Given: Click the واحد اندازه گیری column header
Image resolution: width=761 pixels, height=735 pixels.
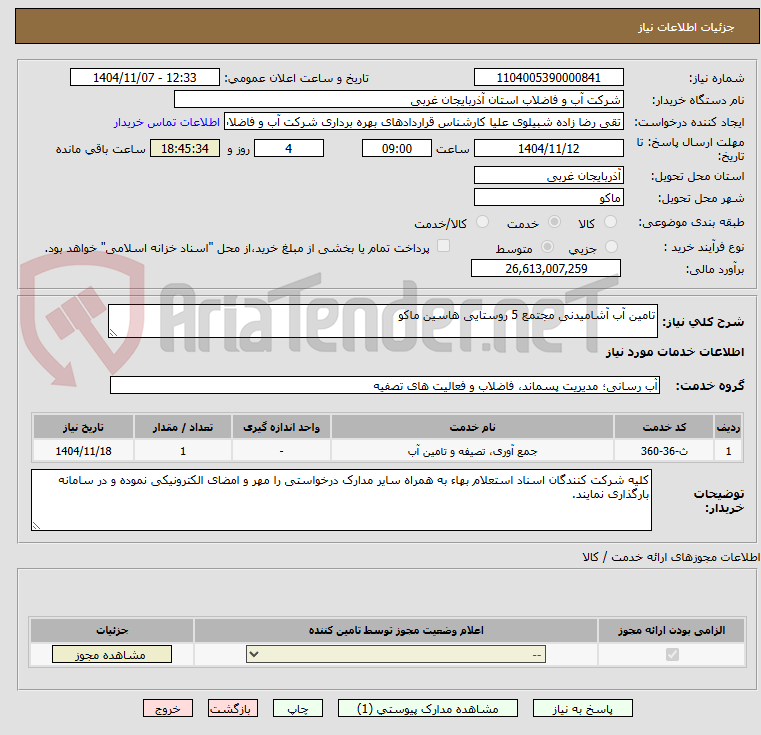Looking at the screenshot, I should (x=281, y=427).
